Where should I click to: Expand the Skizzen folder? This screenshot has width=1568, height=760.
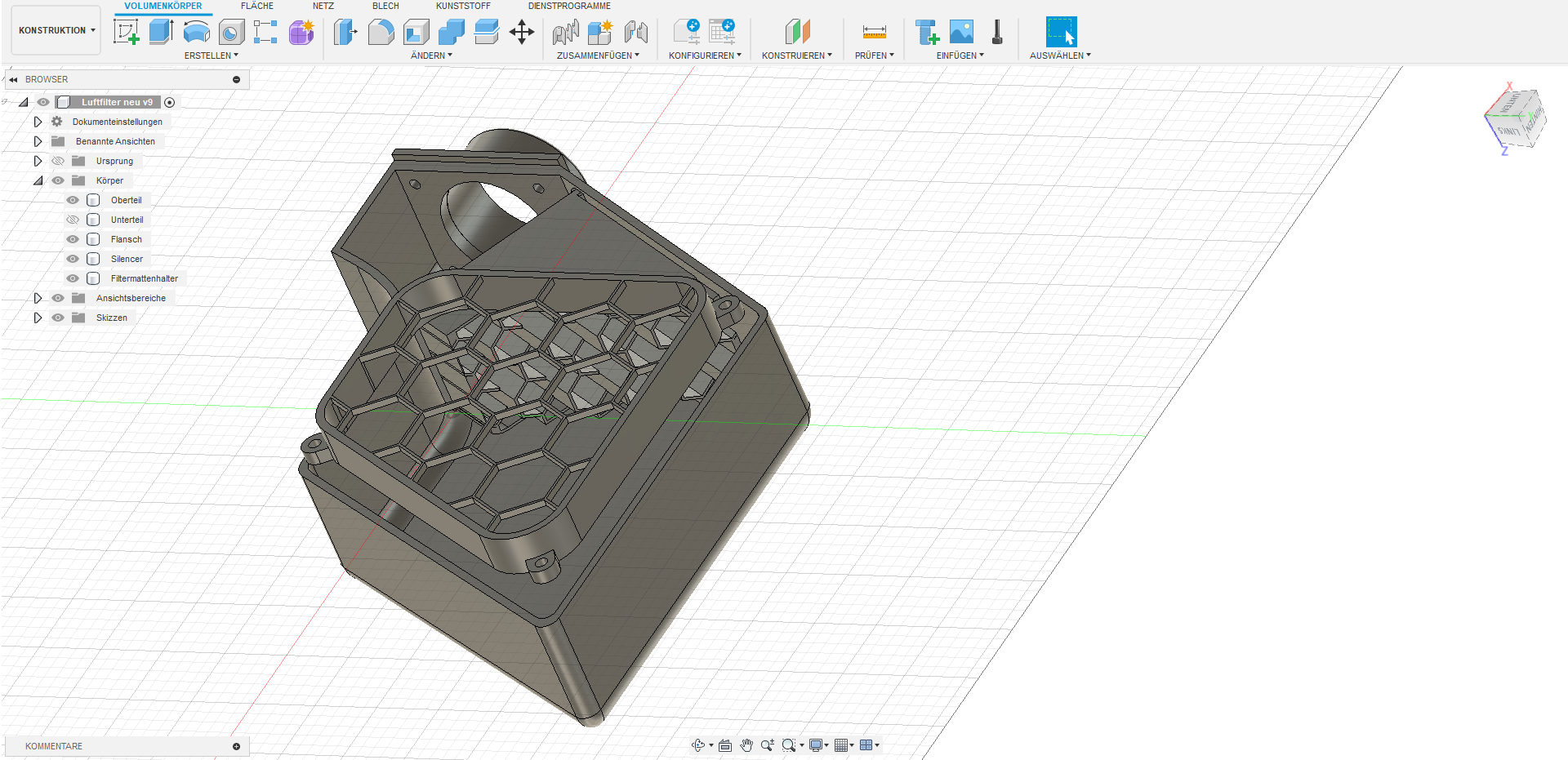38,318
